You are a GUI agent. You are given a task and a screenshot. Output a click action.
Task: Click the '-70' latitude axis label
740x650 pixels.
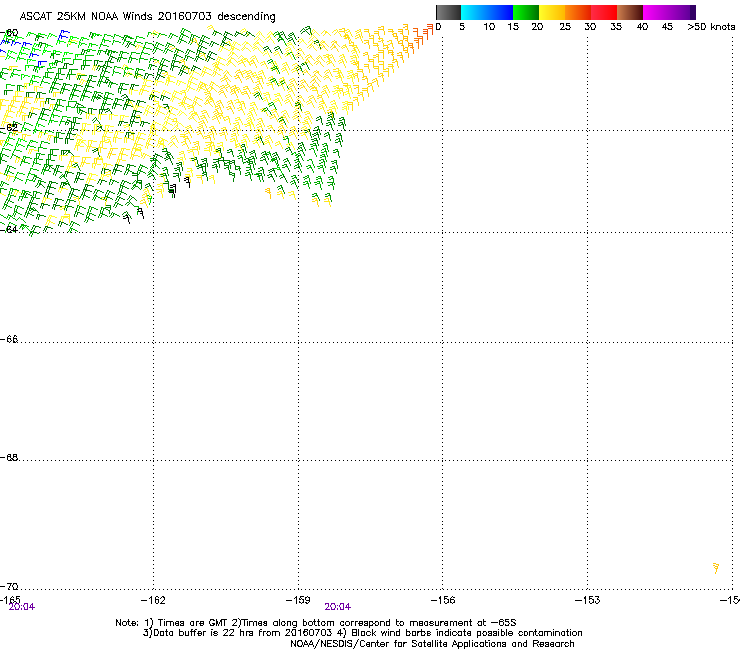[9, 586]
